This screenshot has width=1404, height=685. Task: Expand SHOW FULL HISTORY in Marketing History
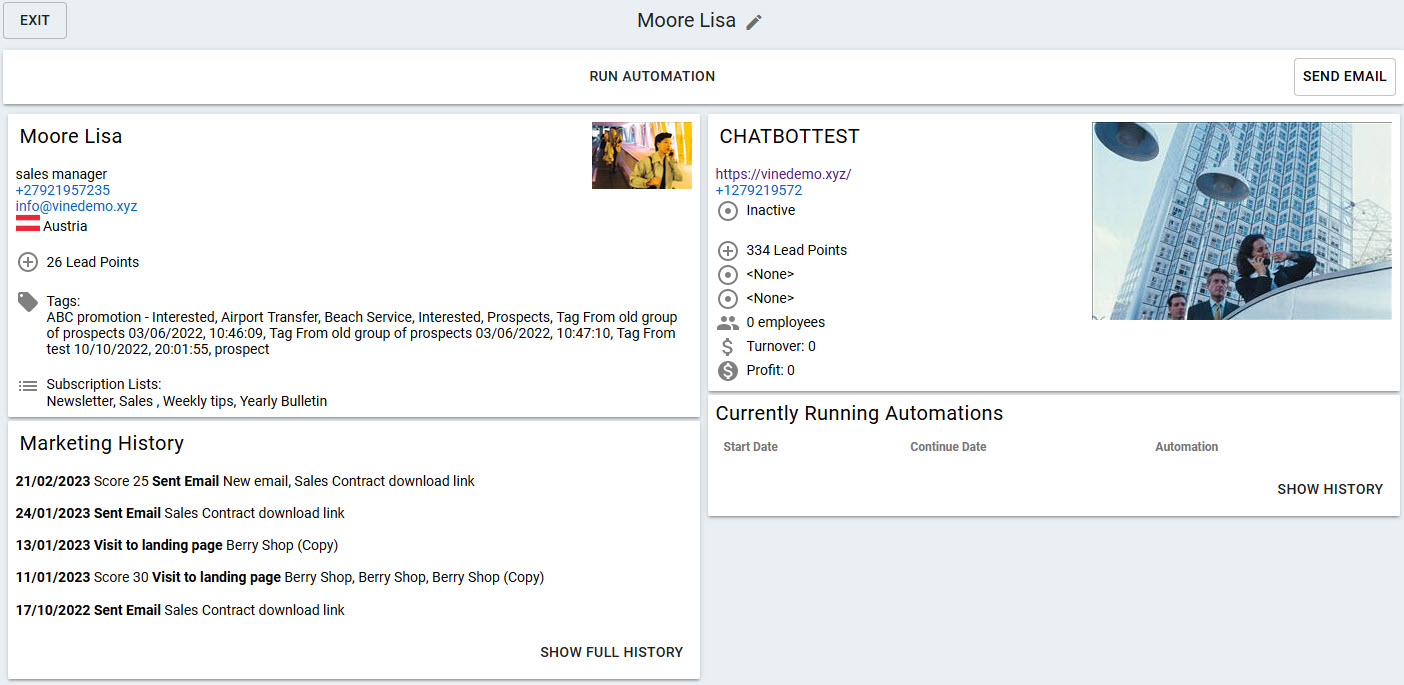(611, 652)
